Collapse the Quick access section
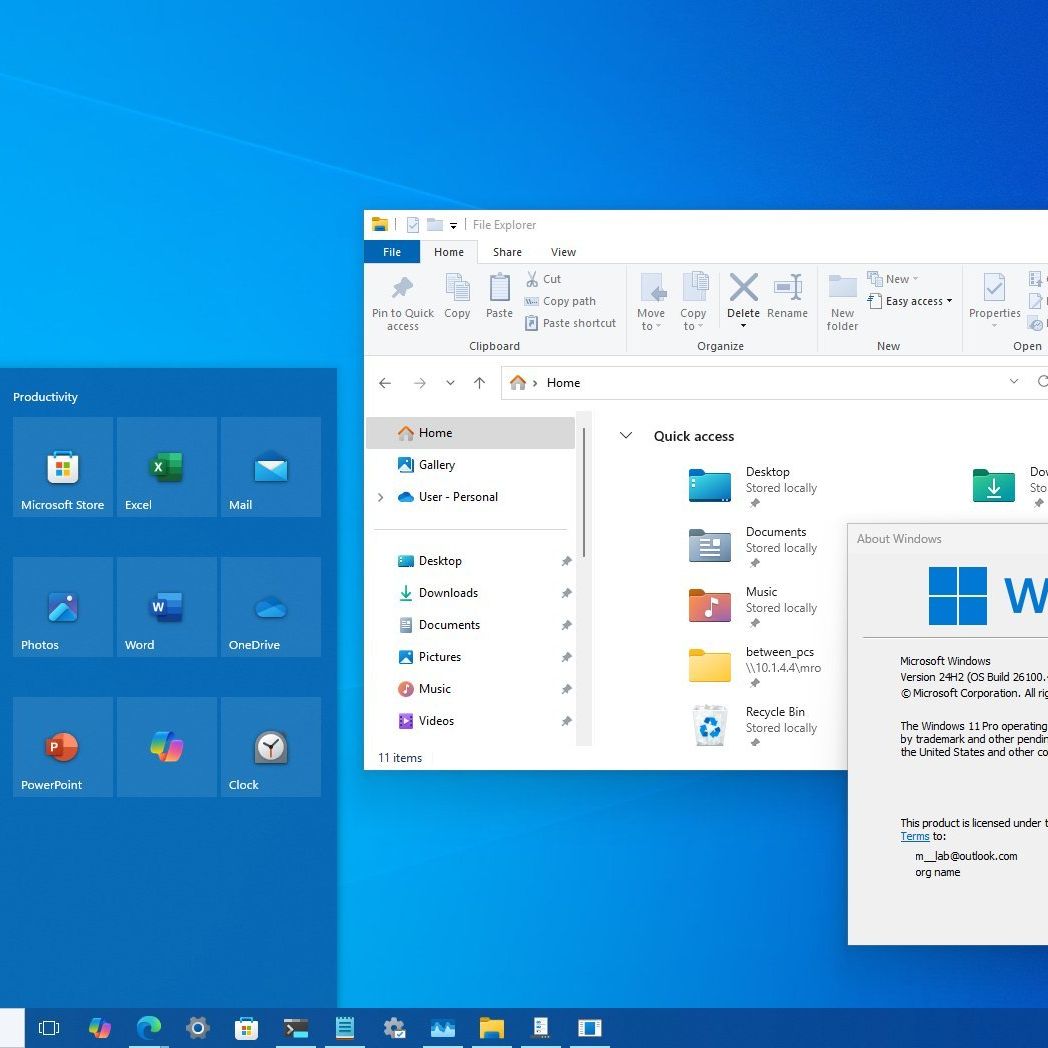The width and height of the screenshot is (1048, 1048). coord(626,436)
